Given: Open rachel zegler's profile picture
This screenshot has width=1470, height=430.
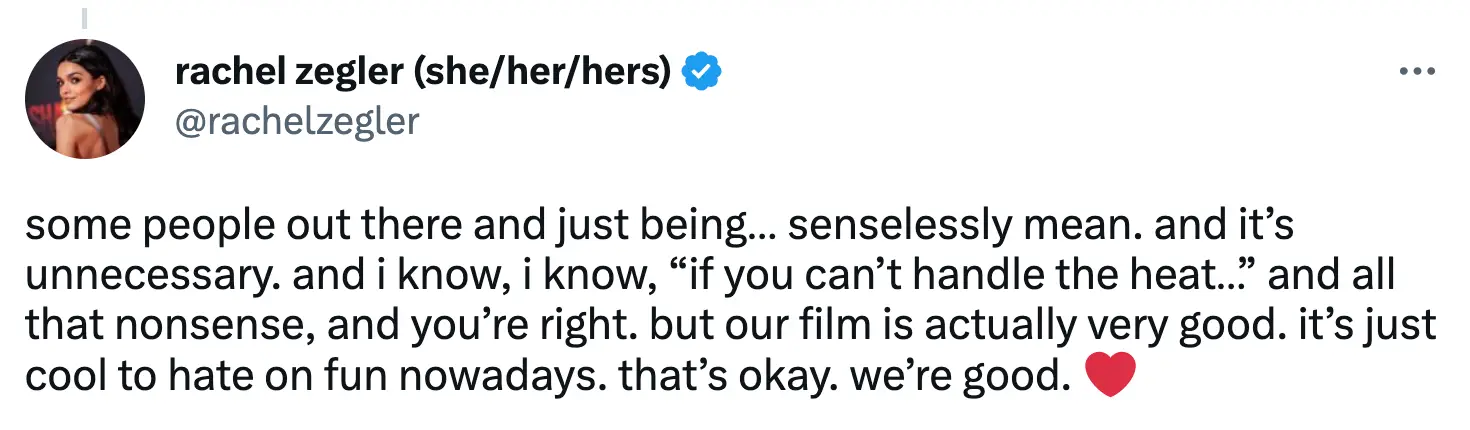Looking at the screenshot, I should (85, 99).
